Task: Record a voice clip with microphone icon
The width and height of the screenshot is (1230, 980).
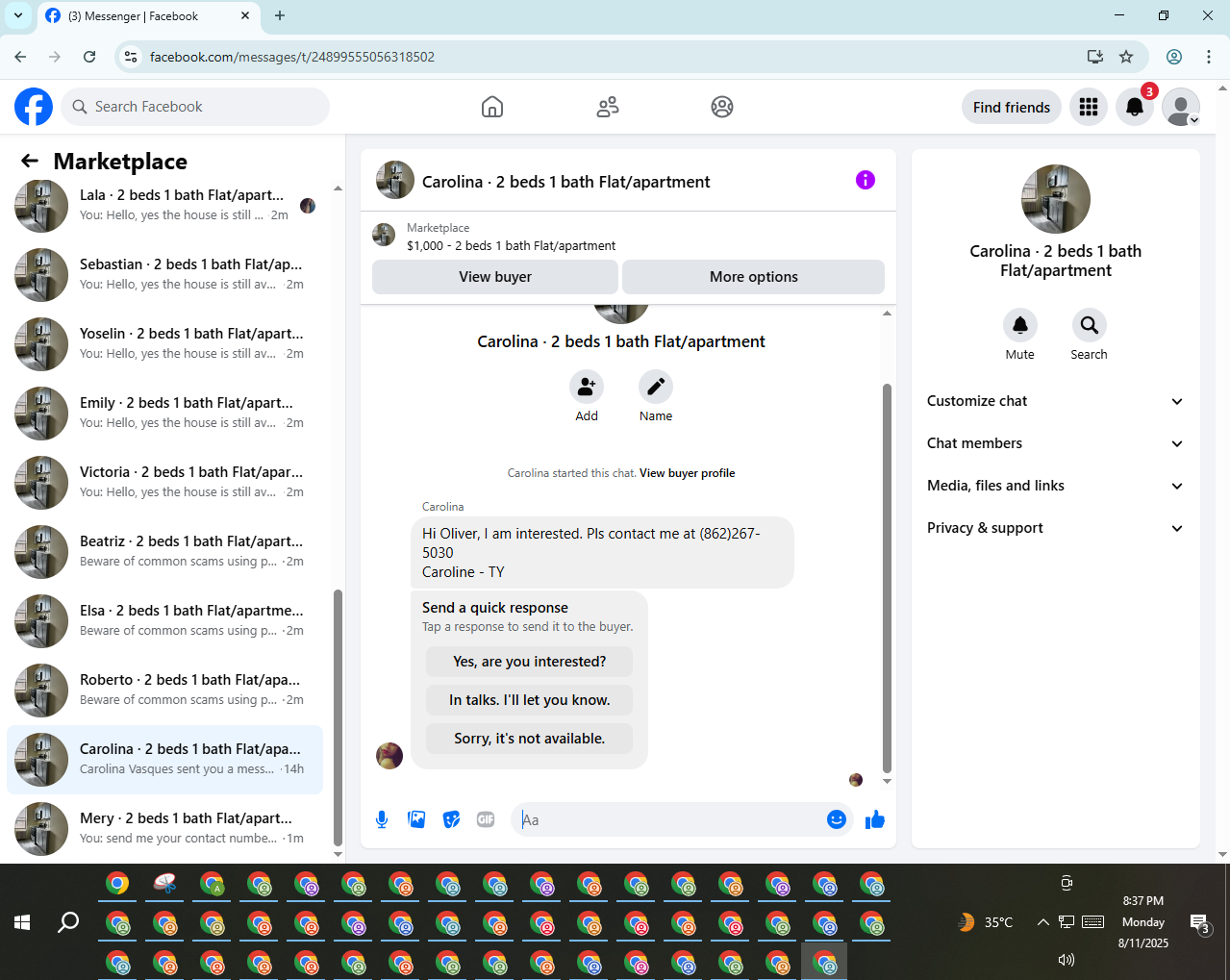Action: click(382, 819)
